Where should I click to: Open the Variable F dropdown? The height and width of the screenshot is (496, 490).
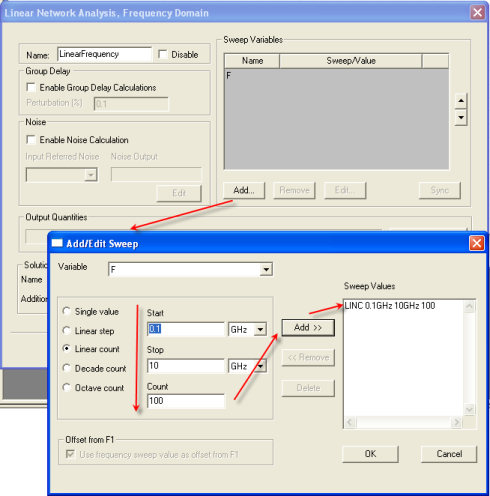(266, 269)
